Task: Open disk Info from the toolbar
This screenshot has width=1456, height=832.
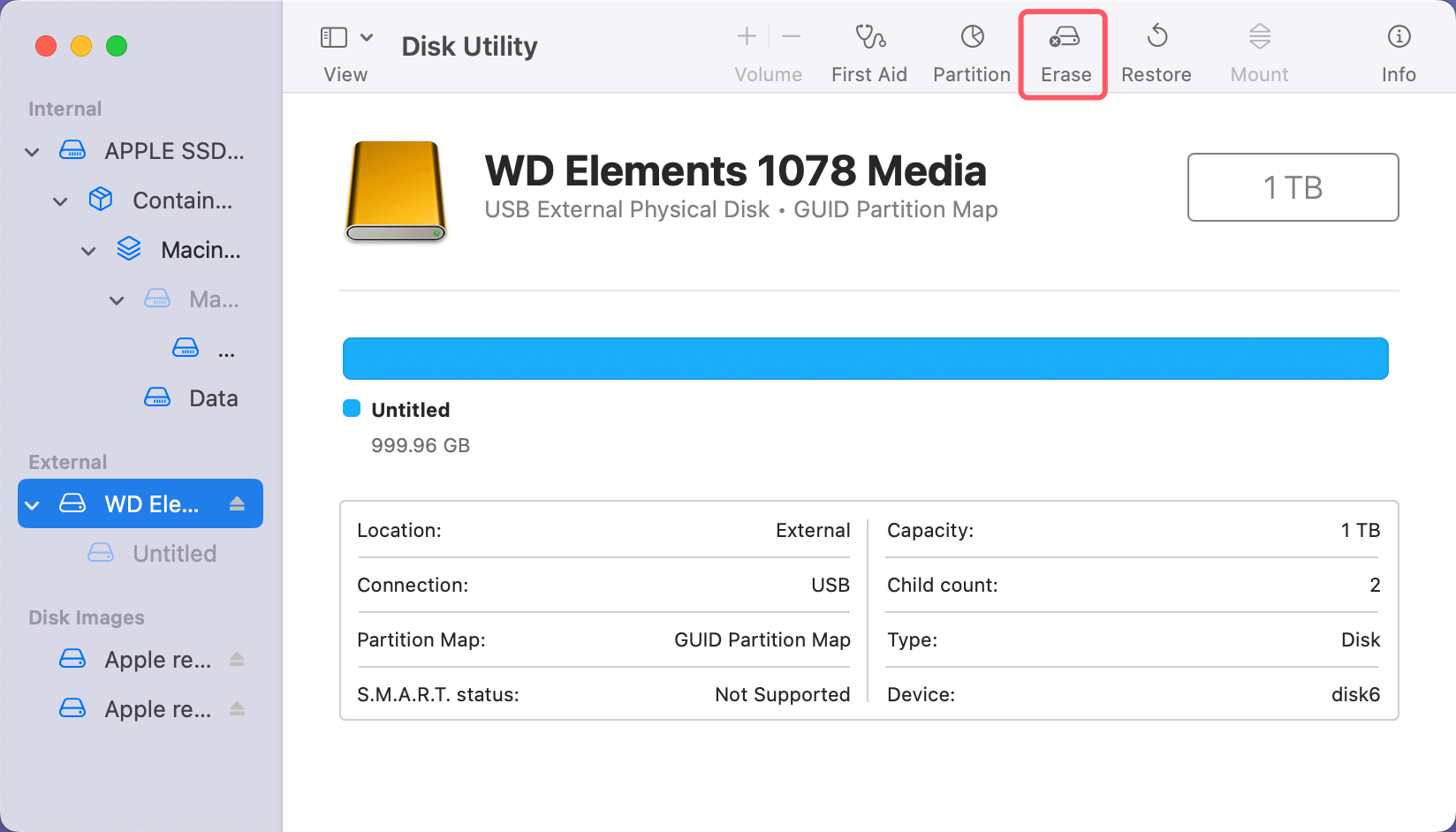Action: pos(1399,49)
